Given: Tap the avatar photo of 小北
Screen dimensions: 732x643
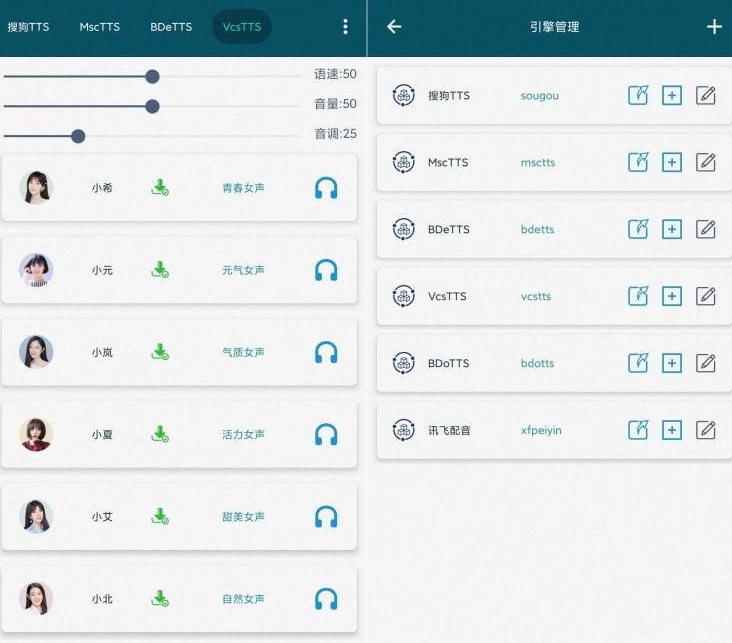Looking at the screenshot, I should click(36, 599).
